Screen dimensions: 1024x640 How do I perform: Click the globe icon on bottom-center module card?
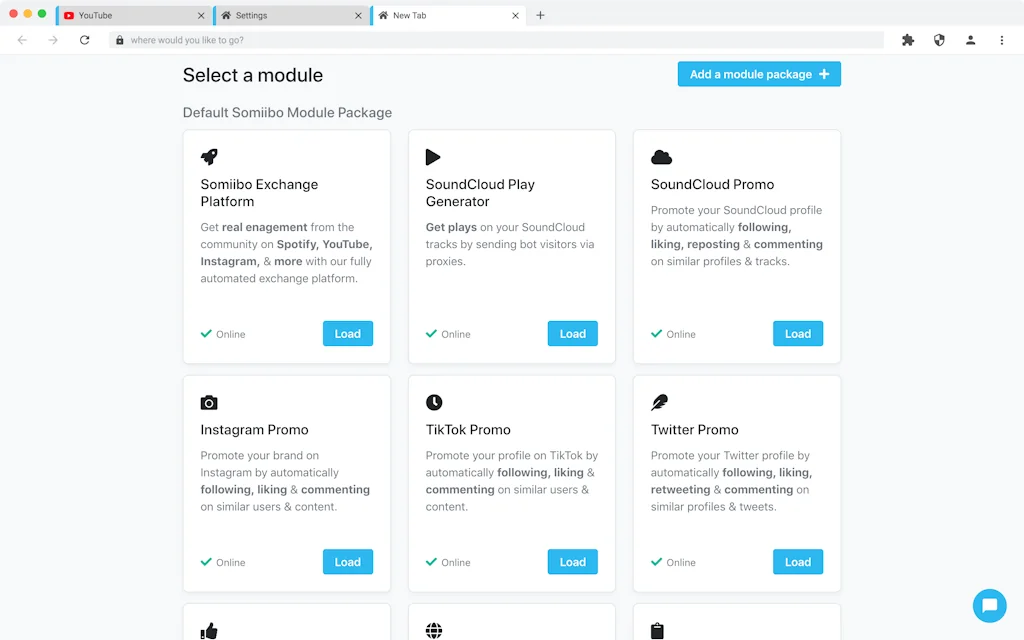point(433,630)
